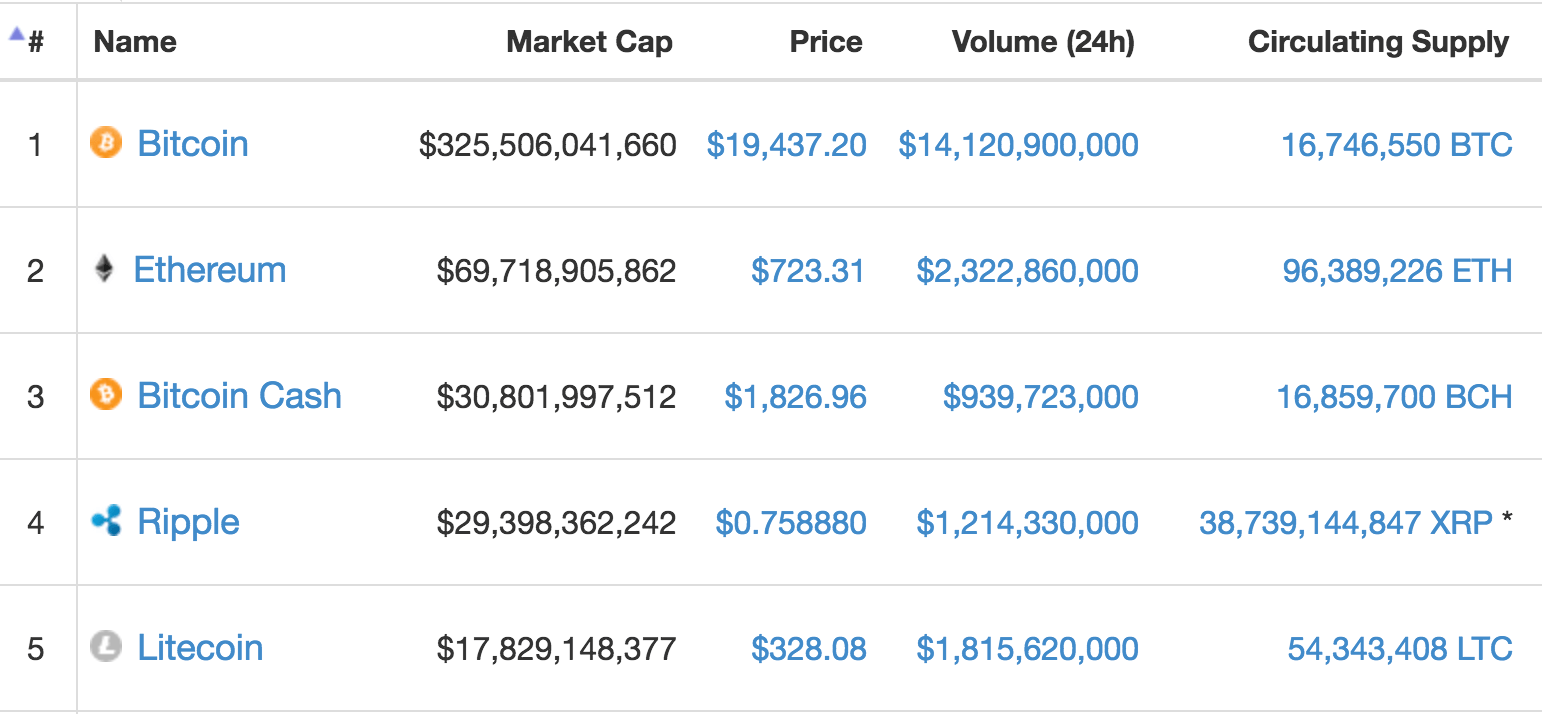Click Litecoin price $328.08 link
Image resolution: width=1542 pixels, height=714 pixels.
809,649
